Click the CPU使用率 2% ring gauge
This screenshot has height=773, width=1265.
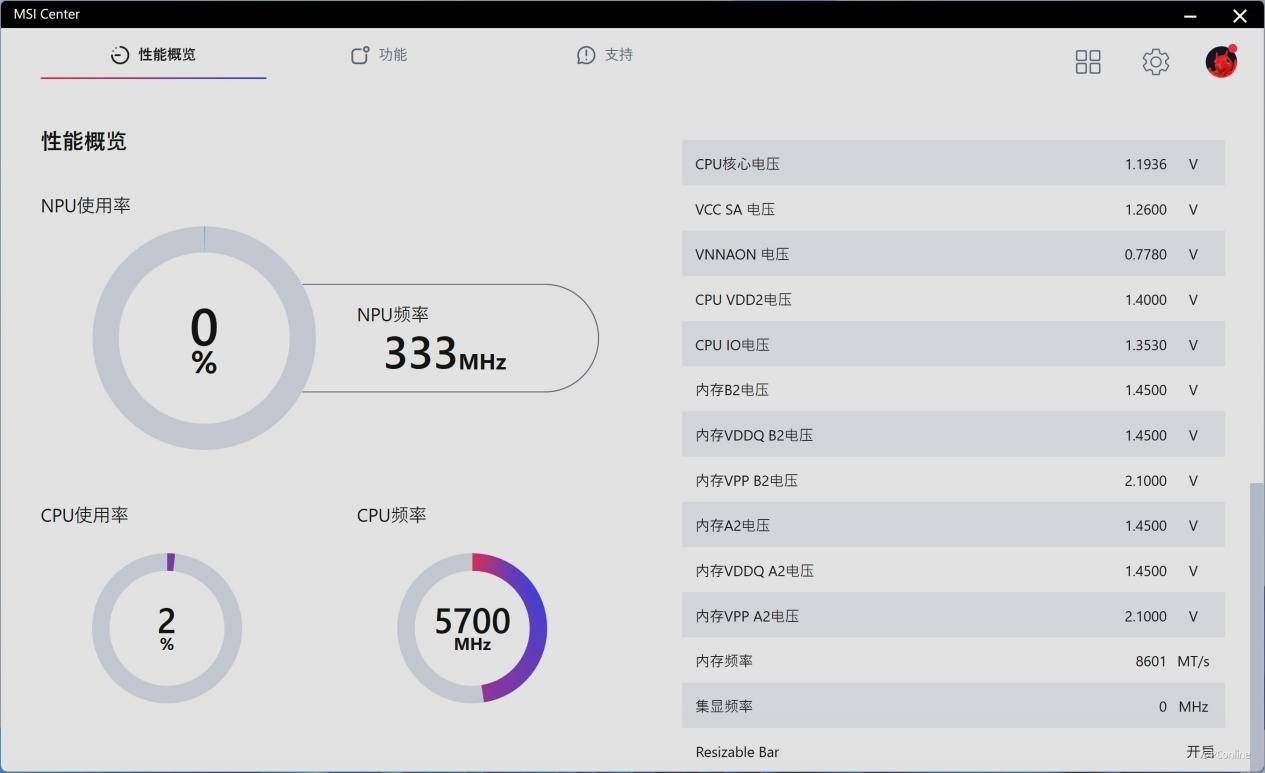pos(167,628)
